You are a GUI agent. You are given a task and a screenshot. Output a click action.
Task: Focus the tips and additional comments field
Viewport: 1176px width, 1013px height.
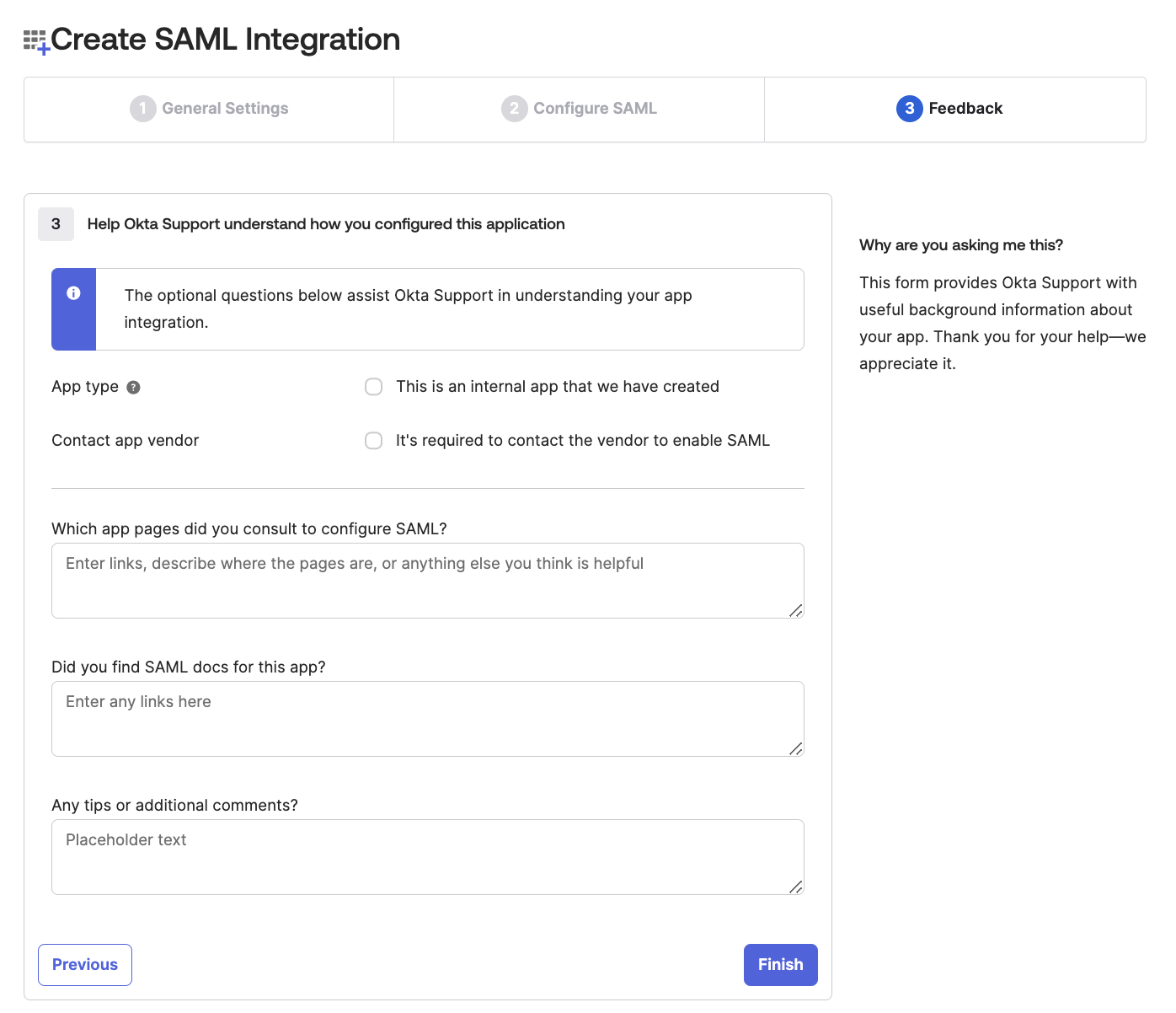pos(427,856)
